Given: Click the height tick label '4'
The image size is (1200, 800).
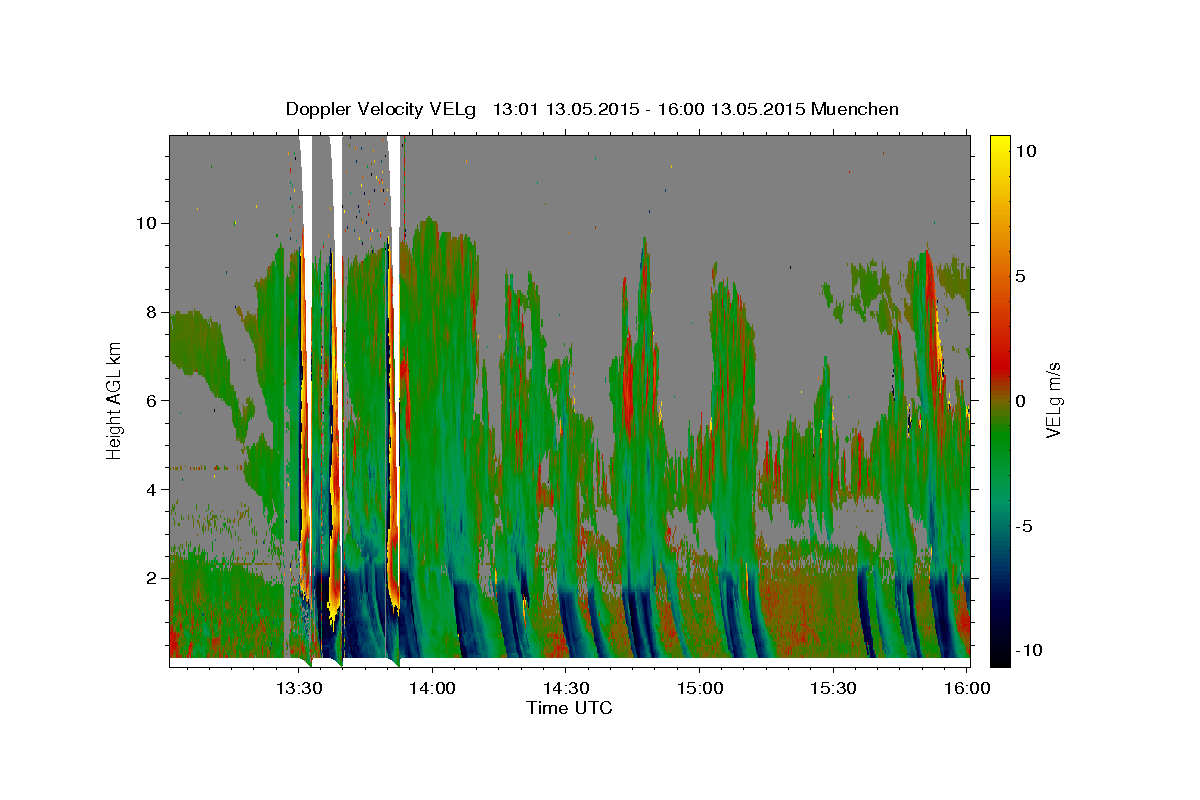Looking at the screenshot, I should 150,489.
